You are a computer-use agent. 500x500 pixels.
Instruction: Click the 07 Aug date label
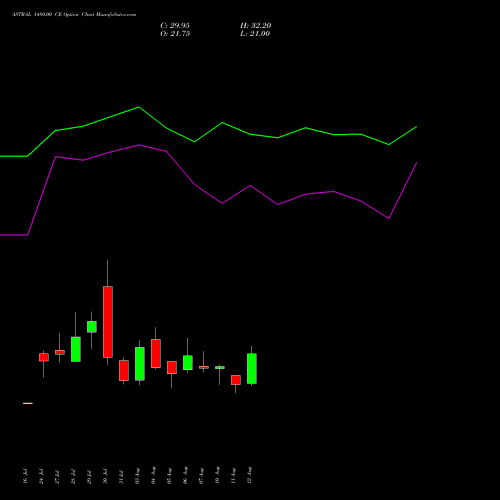point(201,476)
